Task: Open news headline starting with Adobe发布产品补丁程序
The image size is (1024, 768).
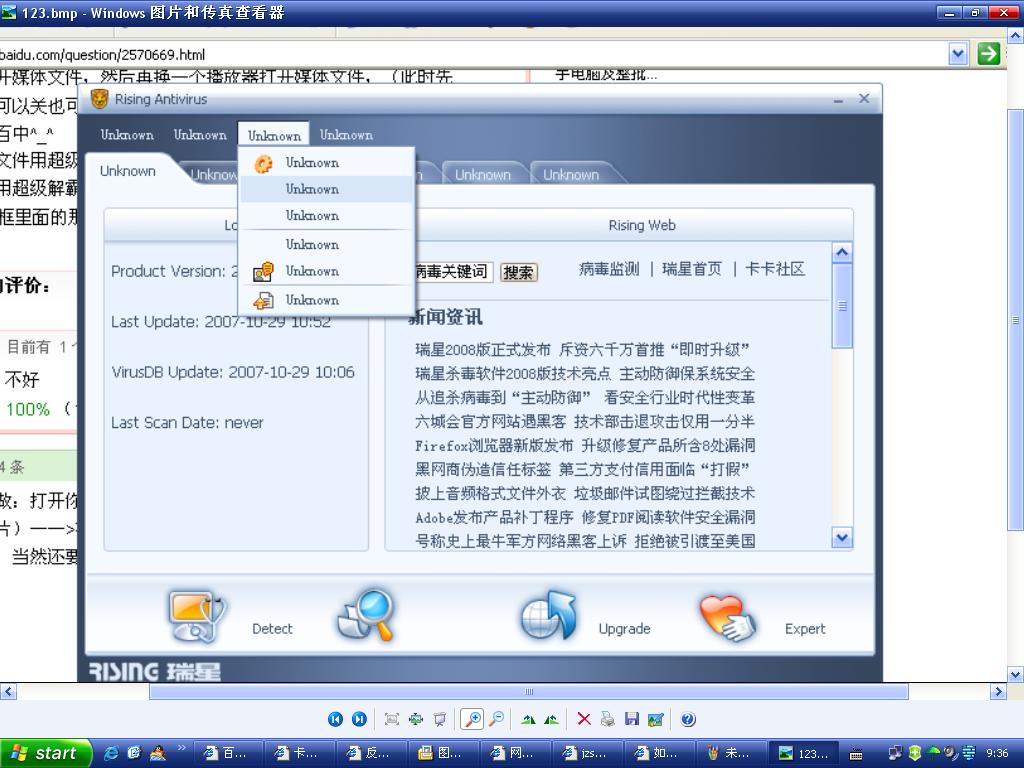Action: 585,517
